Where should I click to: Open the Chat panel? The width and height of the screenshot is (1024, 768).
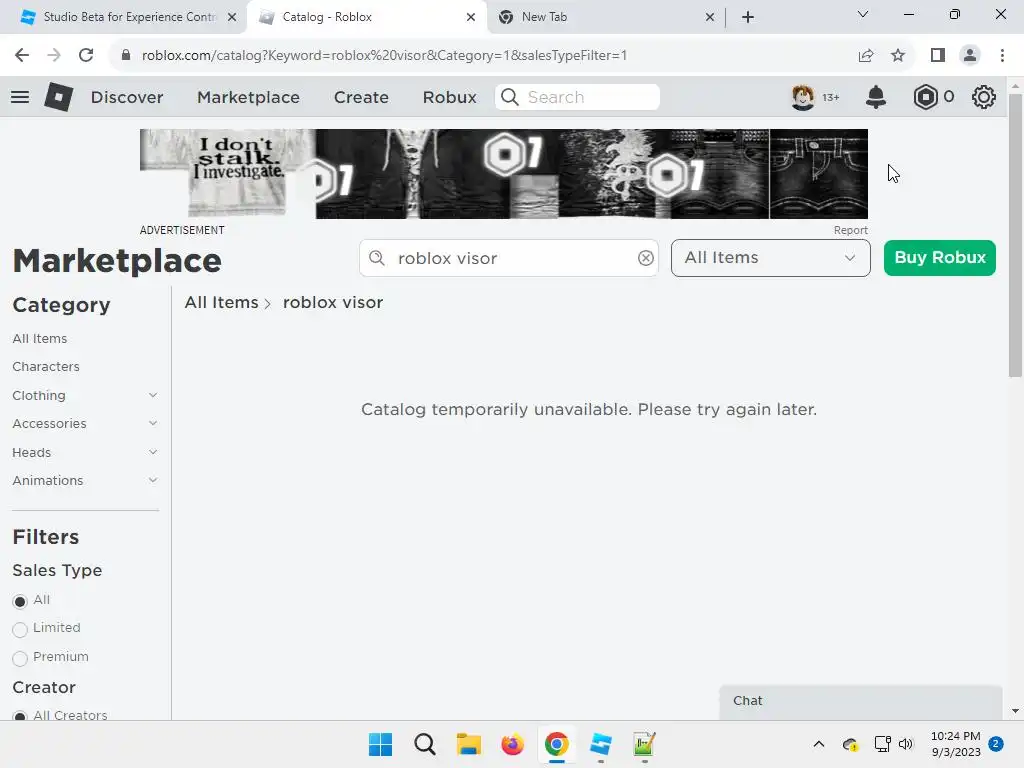pyautogui.click(x=861, y=702)
